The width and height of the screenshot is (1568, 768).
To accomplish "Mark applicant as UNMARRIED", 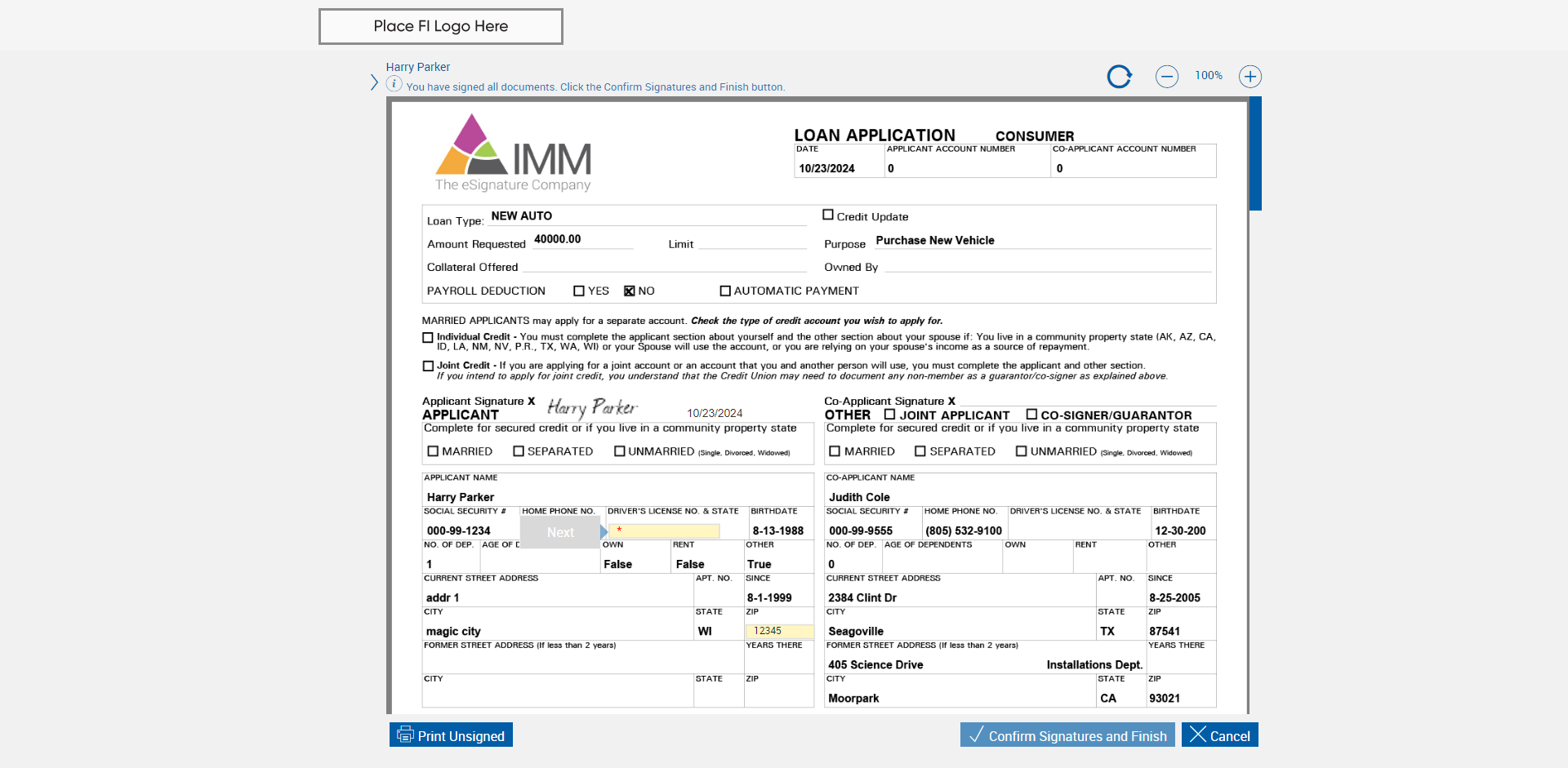I will tap(620, 451).
